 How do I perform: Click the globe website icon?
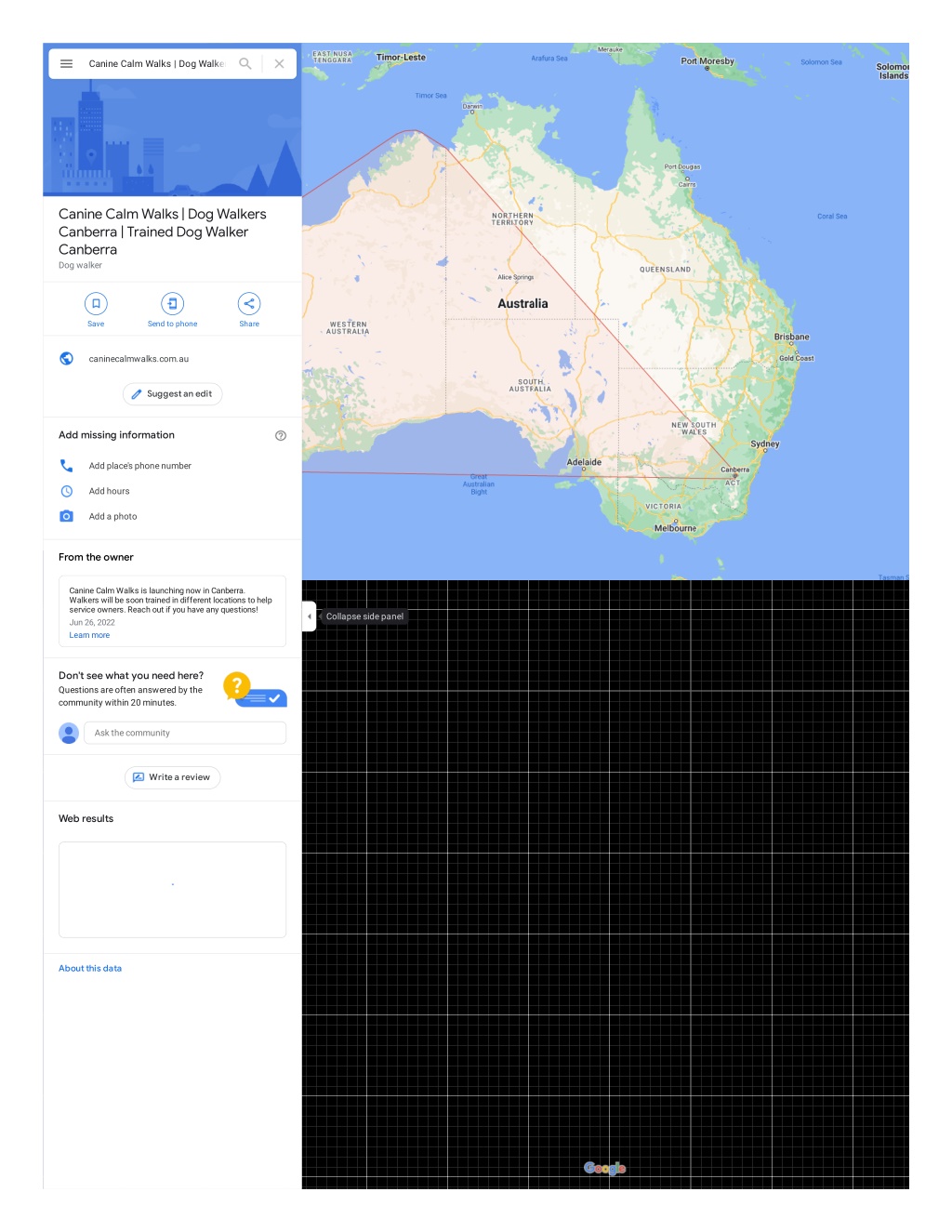tap(67, 359)
